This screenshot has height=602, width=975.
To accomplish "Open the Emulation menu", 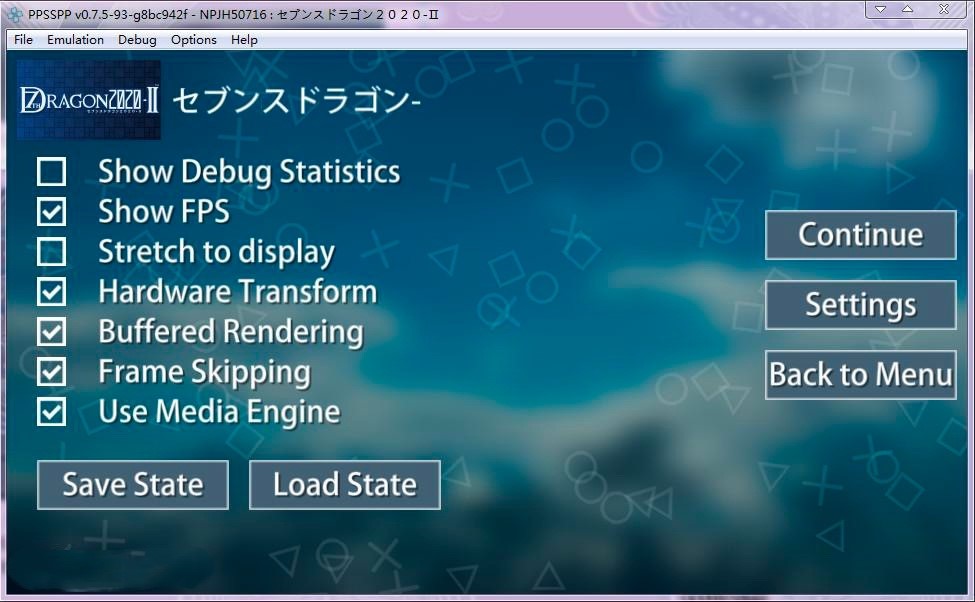I will pyautogui.click(x=75, y=40).
